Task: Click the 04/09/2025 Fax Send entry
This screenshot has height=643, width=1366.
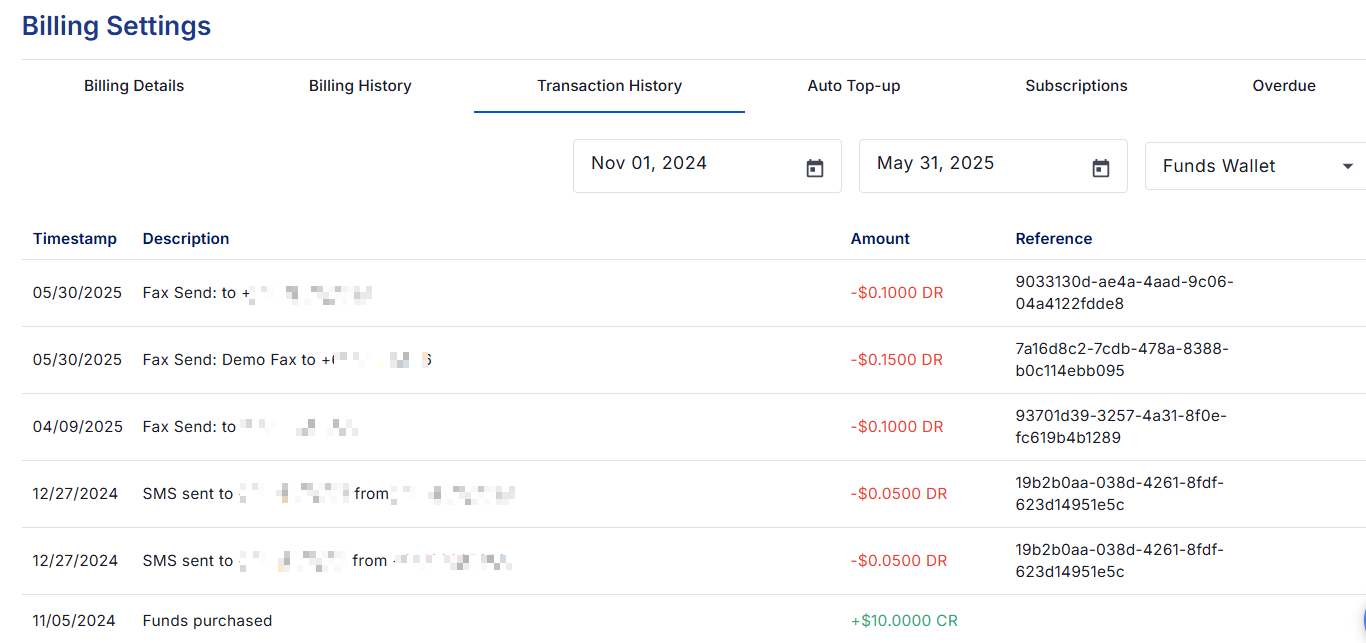Action: 189,427
